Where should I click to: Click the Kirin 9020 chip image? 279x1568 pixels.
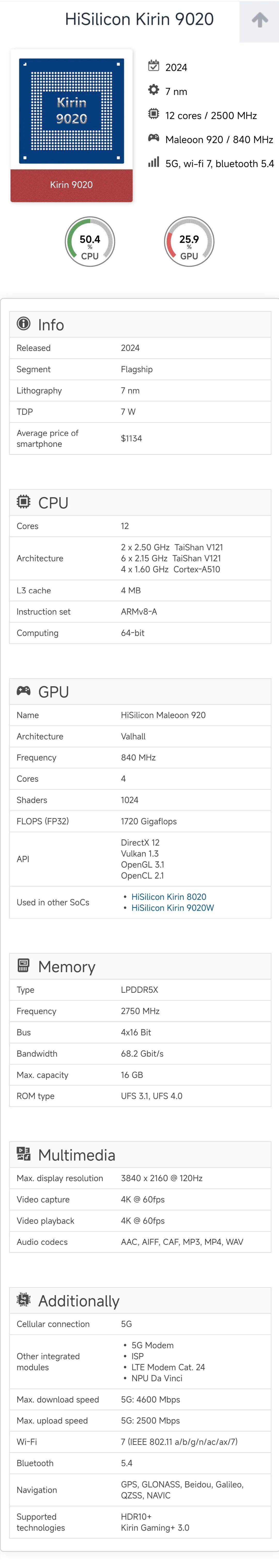click(x=72, y=110)
